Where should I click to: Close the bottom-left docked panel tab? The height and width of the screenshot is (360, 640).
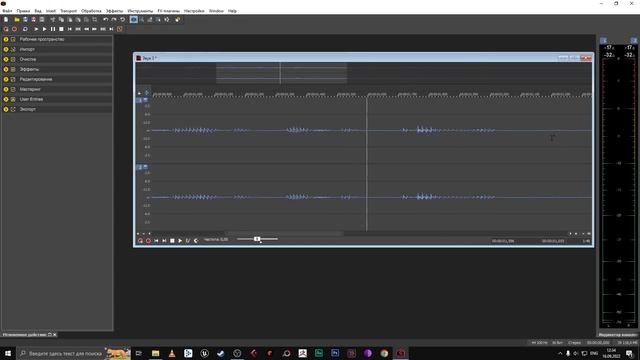[55, 335]
